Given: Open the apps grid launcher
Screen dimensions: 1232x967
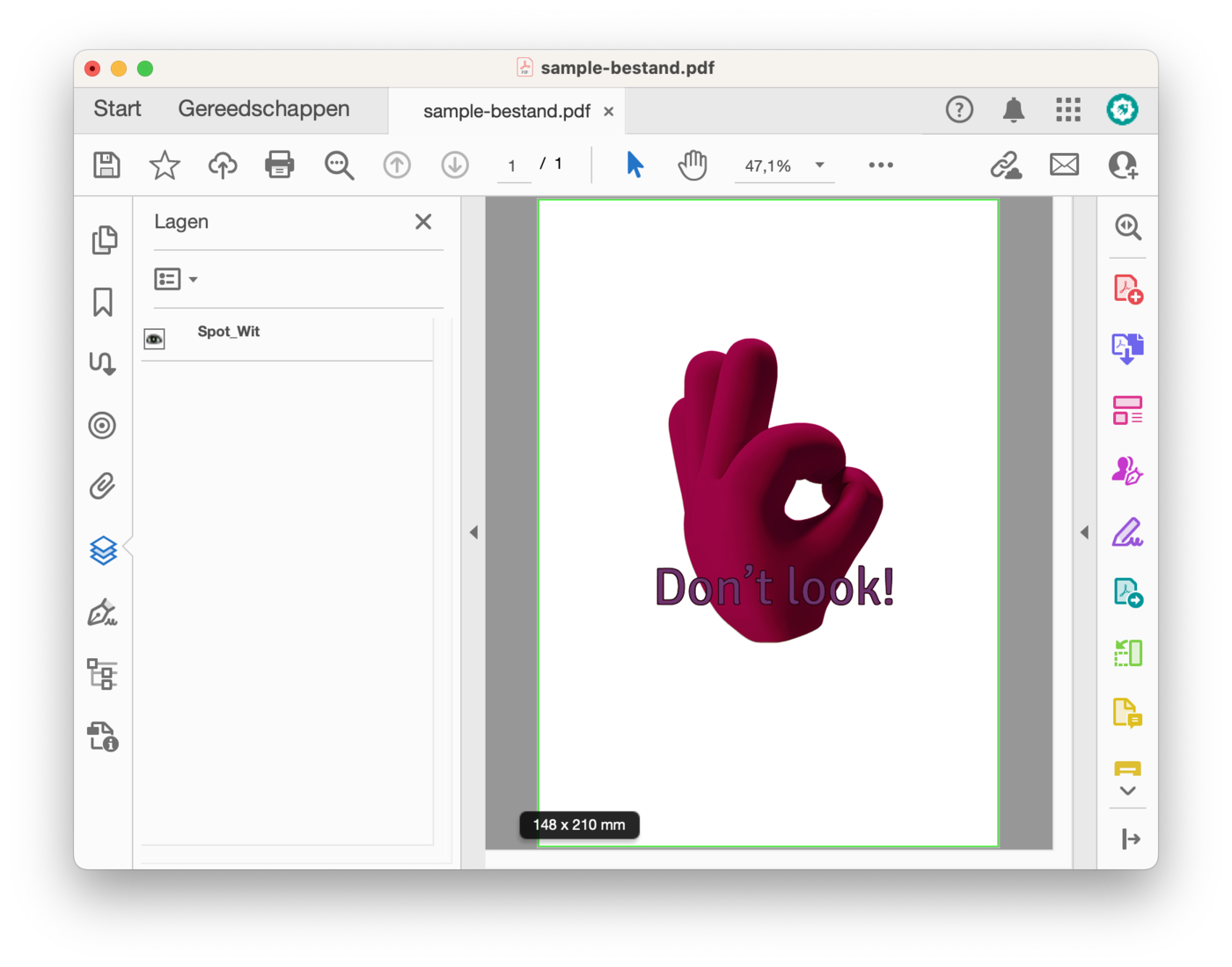Looking at the screenshot, I should coord(1068,110).
